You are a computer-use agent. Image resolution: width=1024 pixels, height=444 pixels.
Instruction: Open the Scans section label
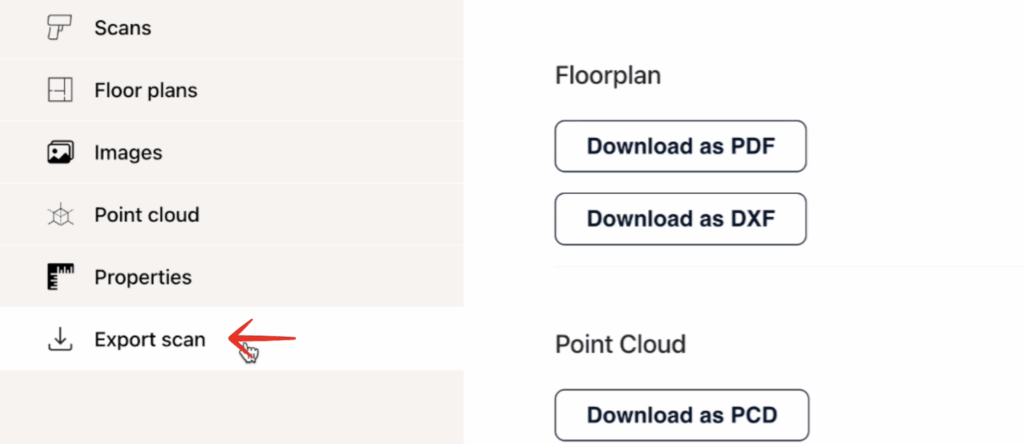tap(122, 28)
